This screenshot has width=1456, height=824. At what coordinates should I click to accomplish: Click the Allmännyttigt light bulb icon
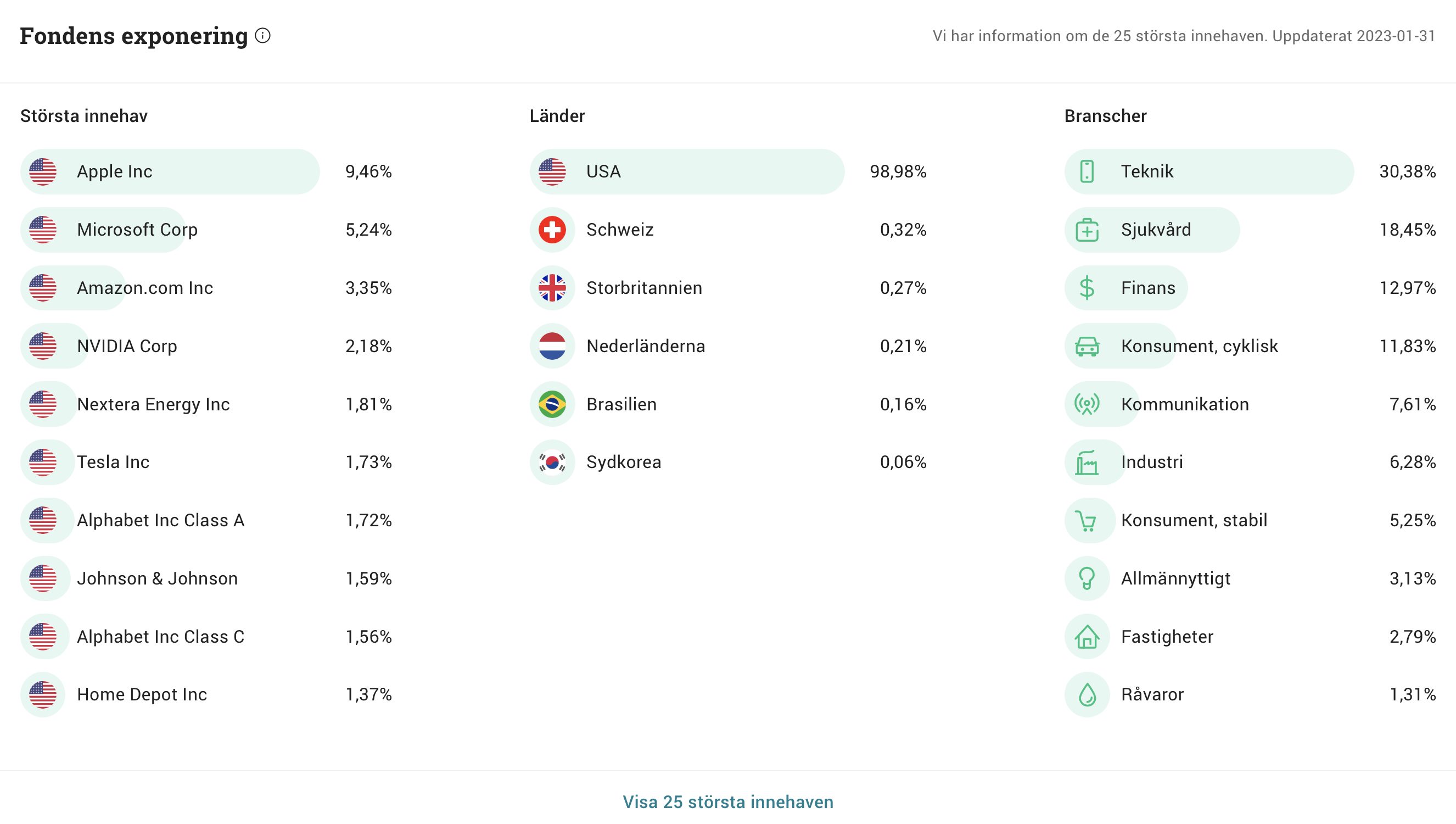point(1086,578)
